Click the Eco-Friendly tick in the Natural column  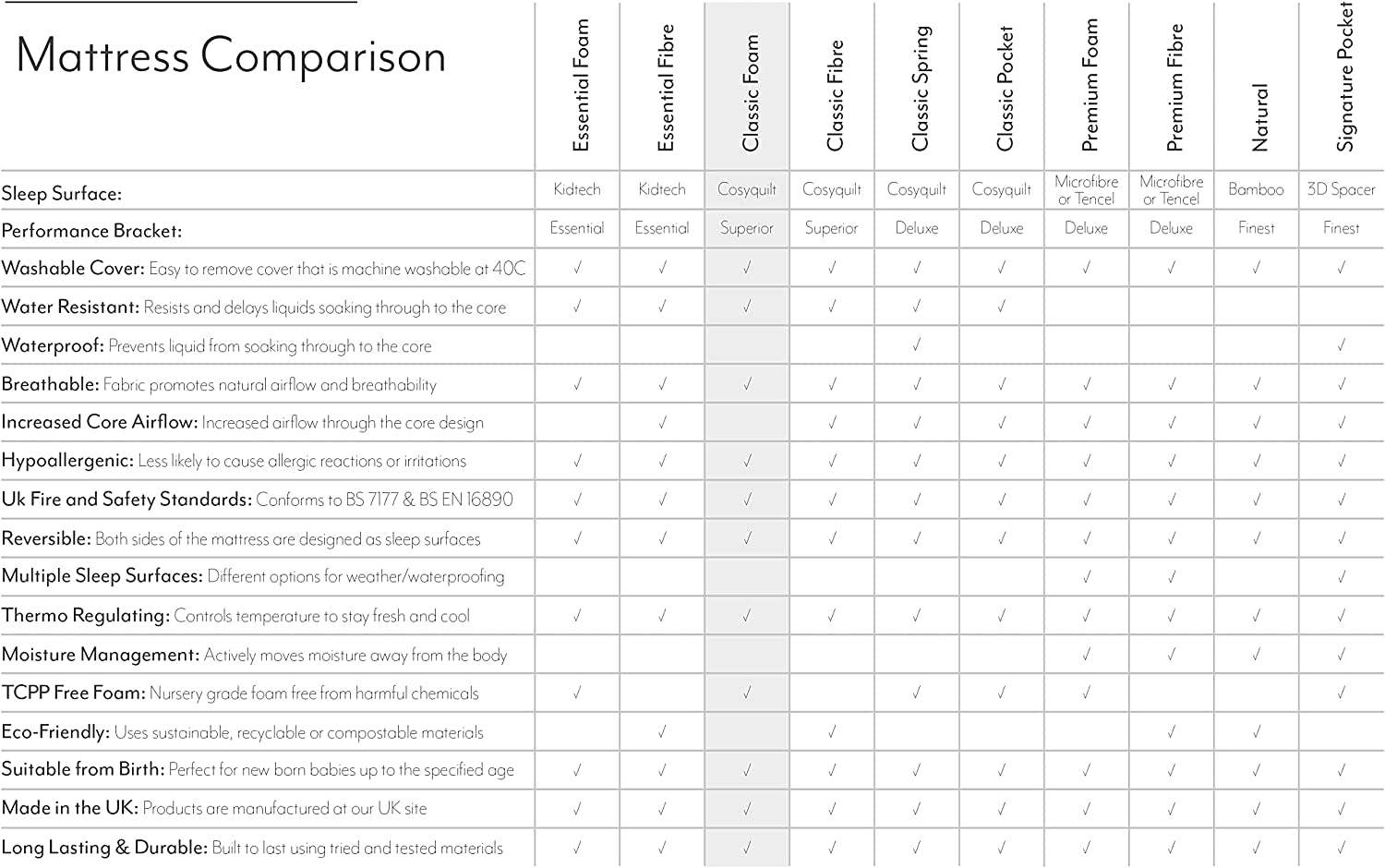click(1257, 731)
